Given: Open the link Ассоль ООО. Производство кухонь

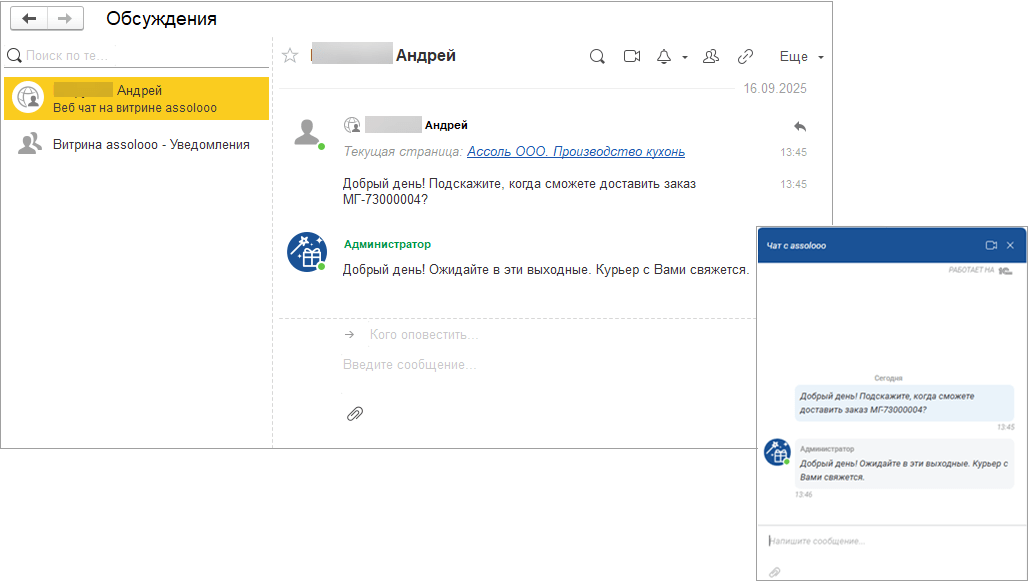Looking at the screenshot, I should click(576, 151).
